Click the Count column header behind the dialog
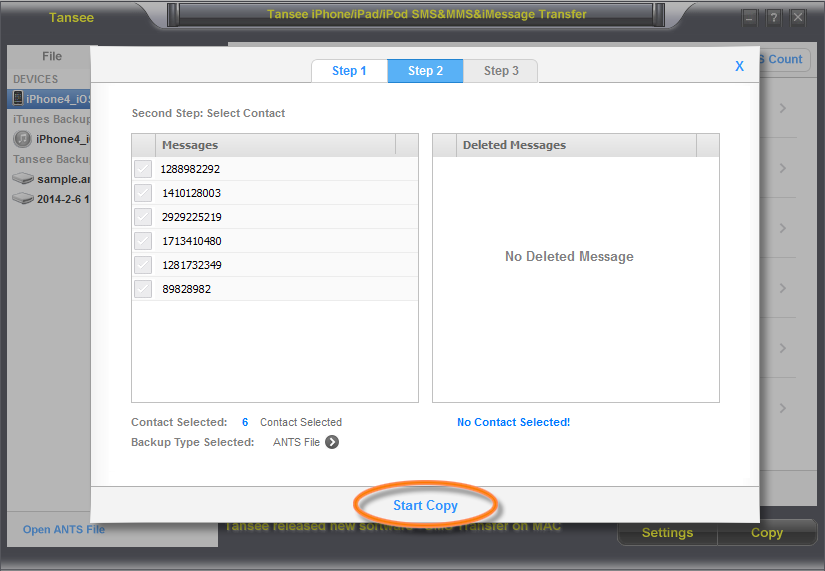 [x=784, y=59]
